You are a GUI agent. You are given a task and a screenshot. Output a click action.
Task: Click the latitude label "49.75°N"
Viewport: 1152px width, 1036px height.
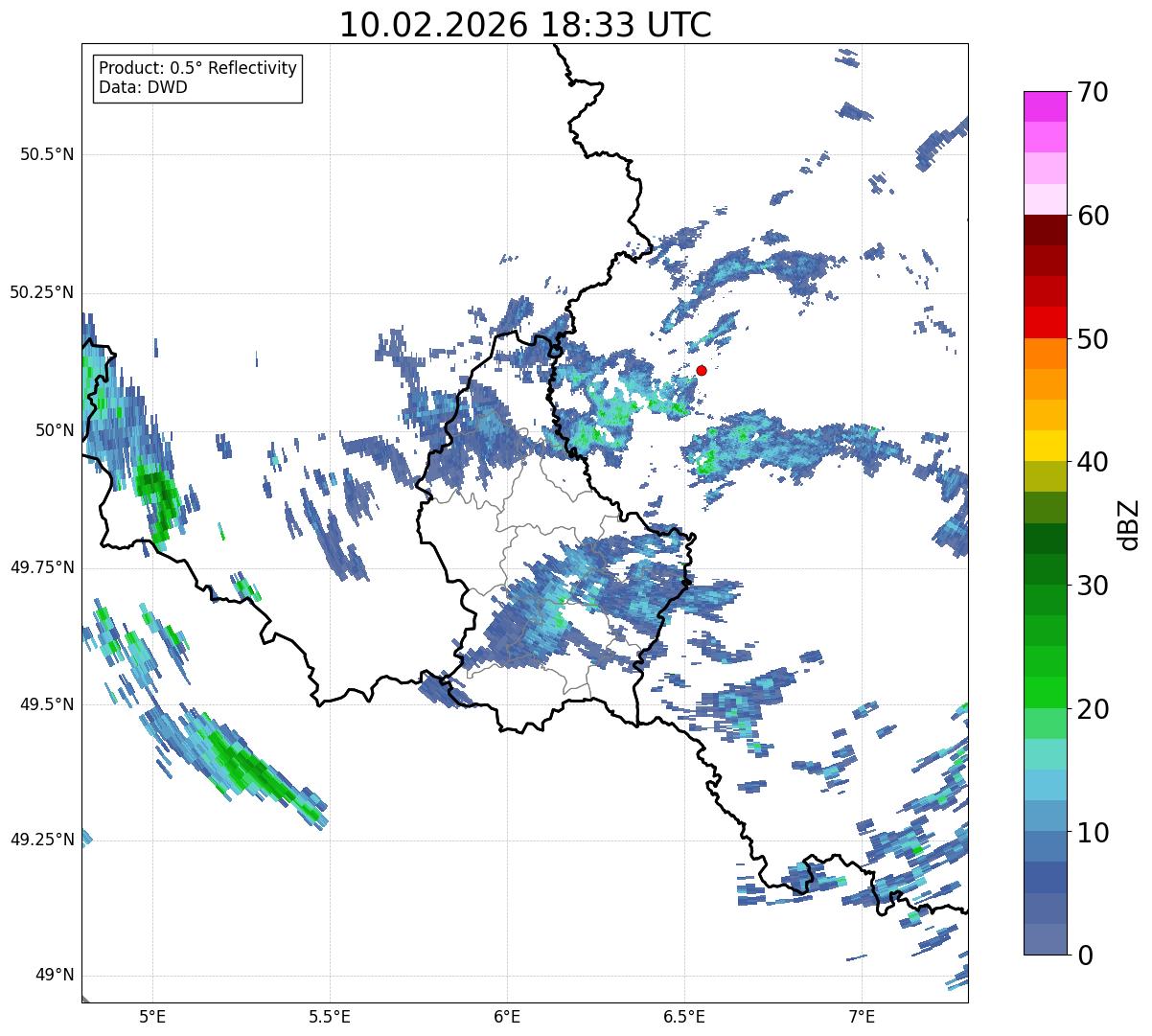pos(41,567)
